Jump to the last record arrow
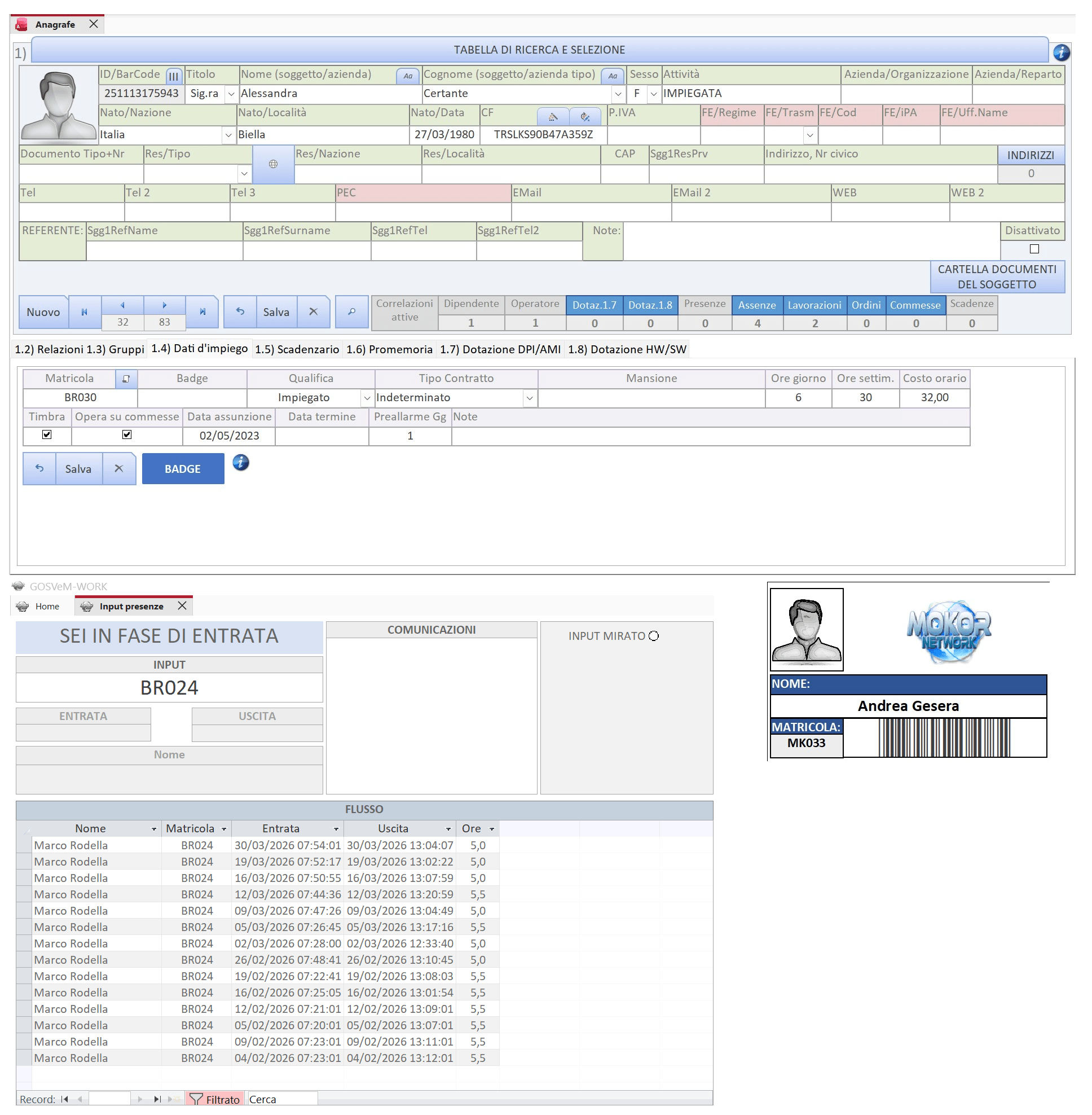The image size is (1092, 1115). (202, 311)
